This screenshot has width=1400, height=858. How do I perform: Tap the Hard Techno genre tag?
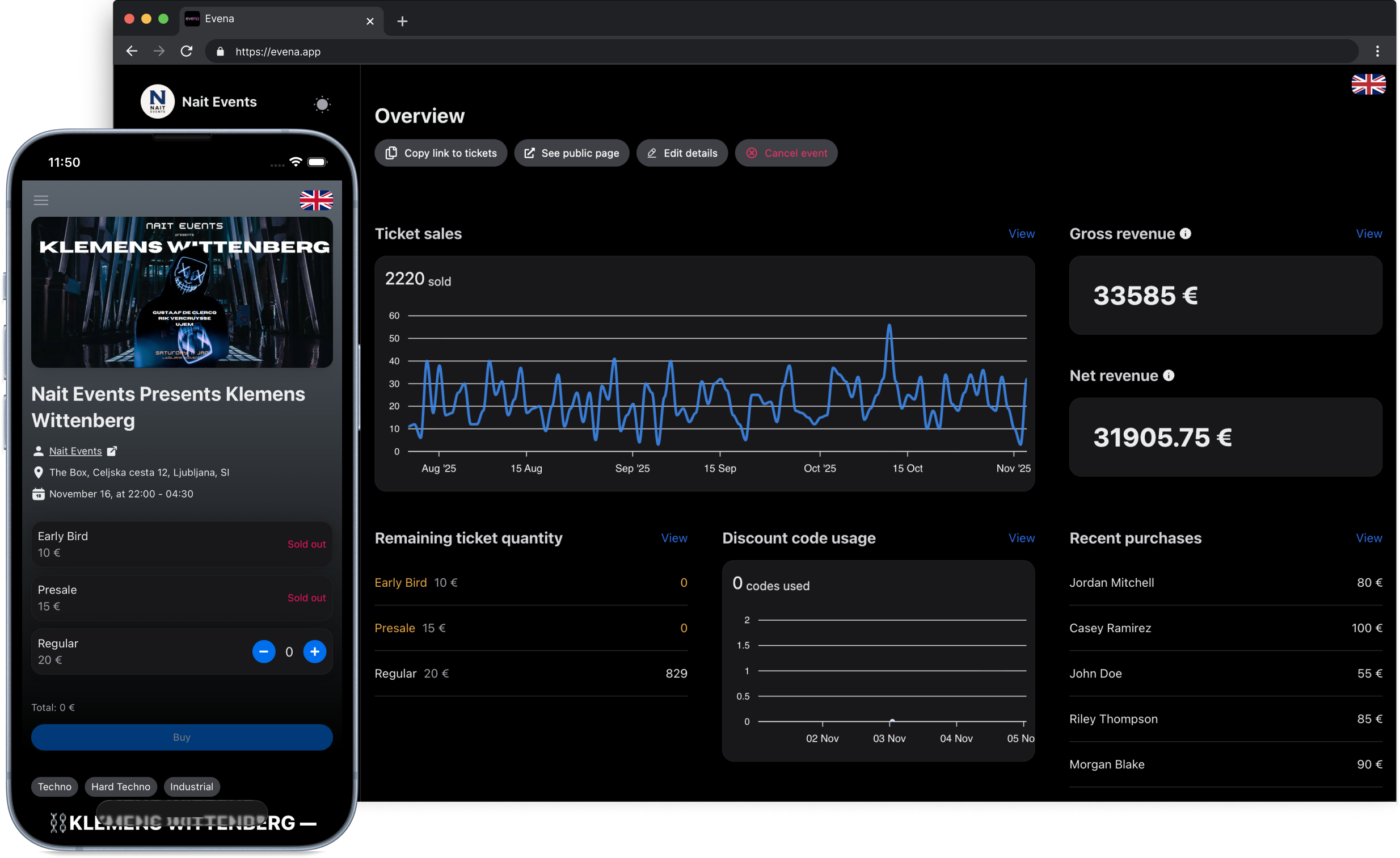click(x=120, y=786)
